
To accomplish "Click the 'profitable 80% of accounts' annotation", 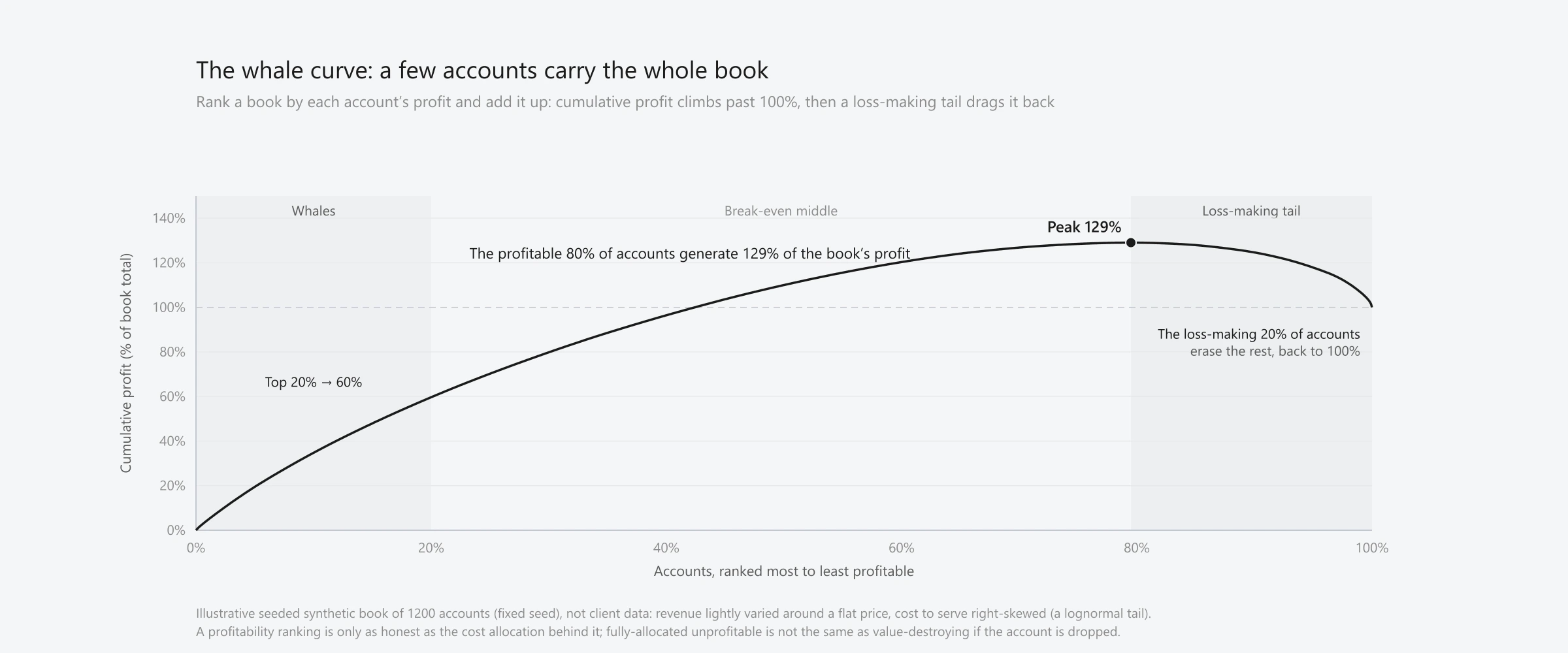I will (x=690, y=253).
